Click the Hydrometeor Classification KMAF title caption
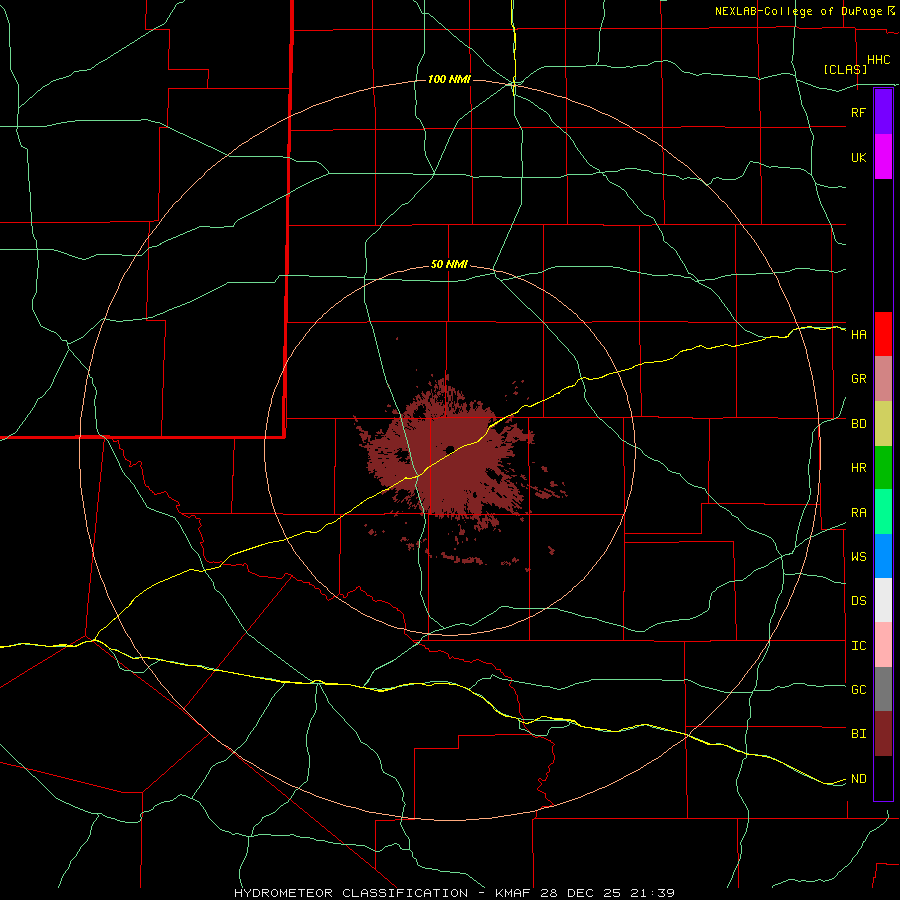The image size is (900, 900). pyautogui.click(x=454, y=893)
